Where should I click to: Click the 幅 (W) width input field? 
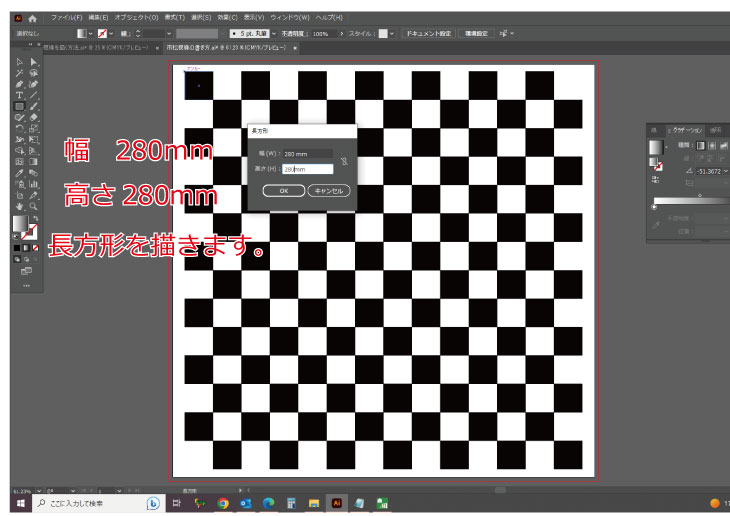click(x=306, y=153)
